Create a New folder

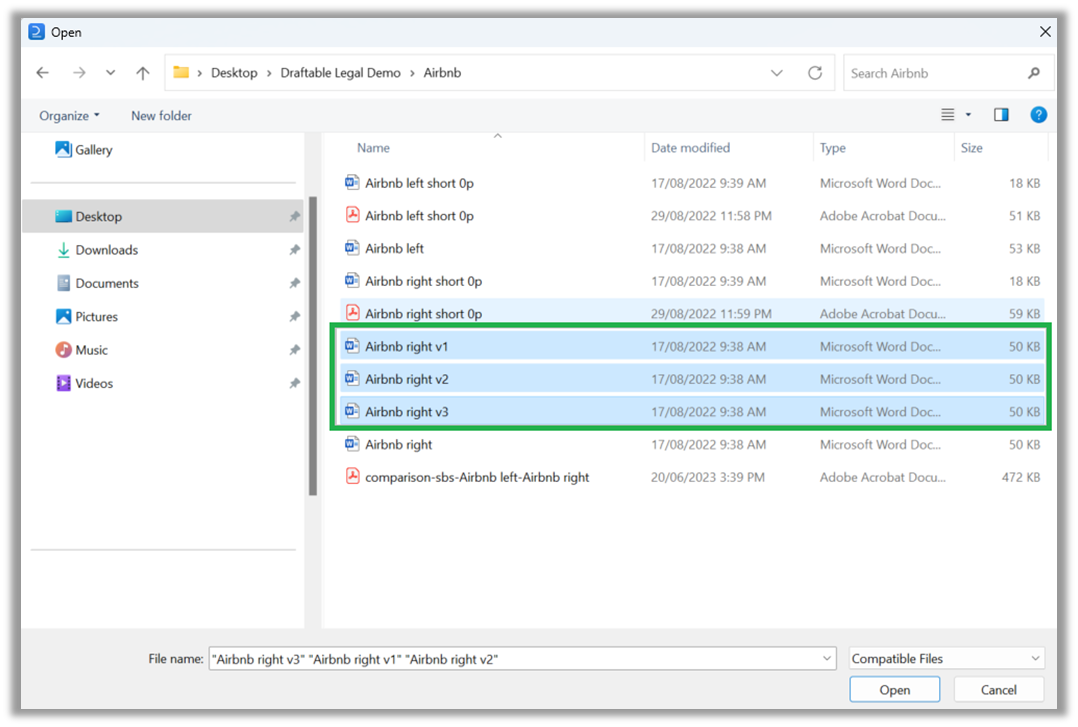pyautogui.click(x=162, y=116)
